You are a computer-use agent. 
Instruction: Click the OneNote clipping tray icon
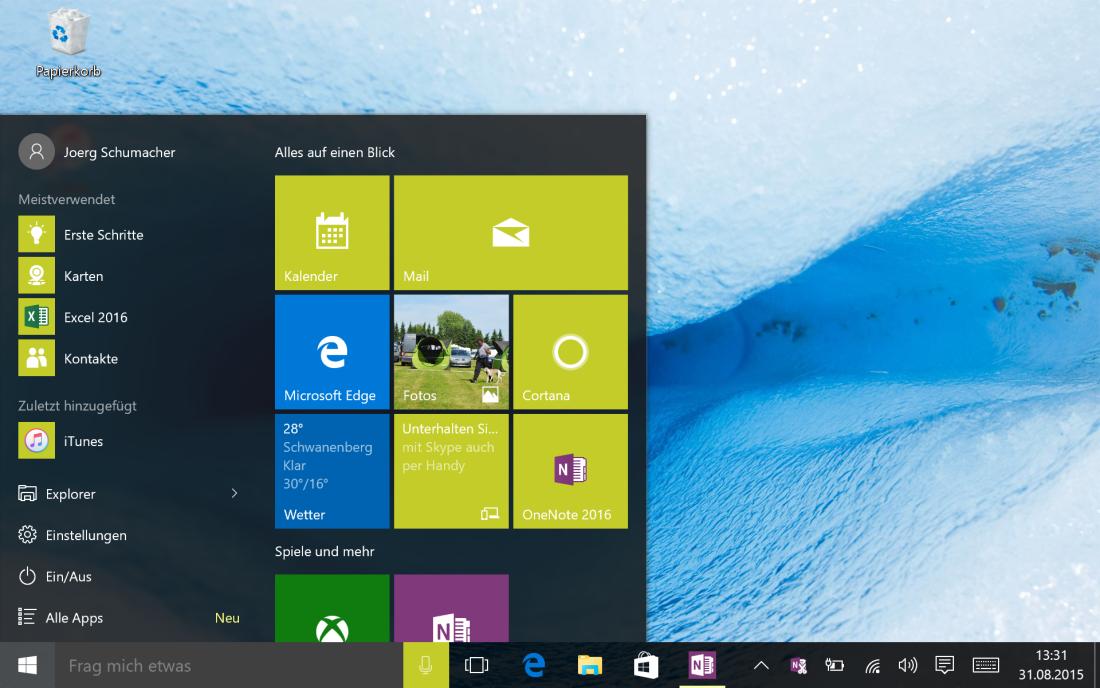pos(798,665)
